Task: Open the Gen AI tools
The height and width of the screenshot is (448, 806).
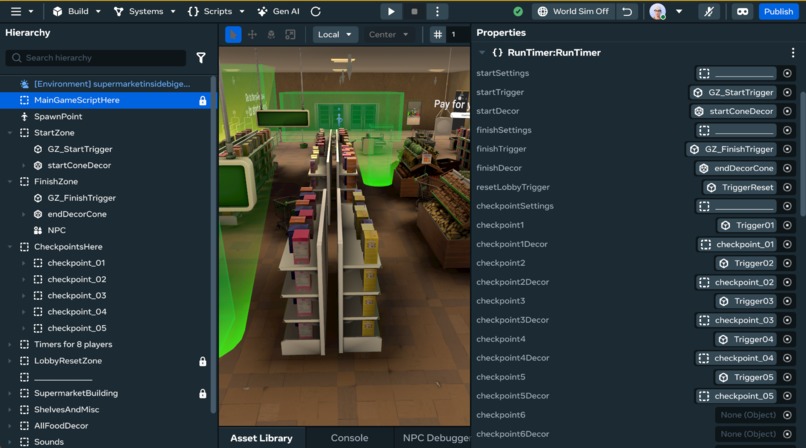Action: coord(279,11)
